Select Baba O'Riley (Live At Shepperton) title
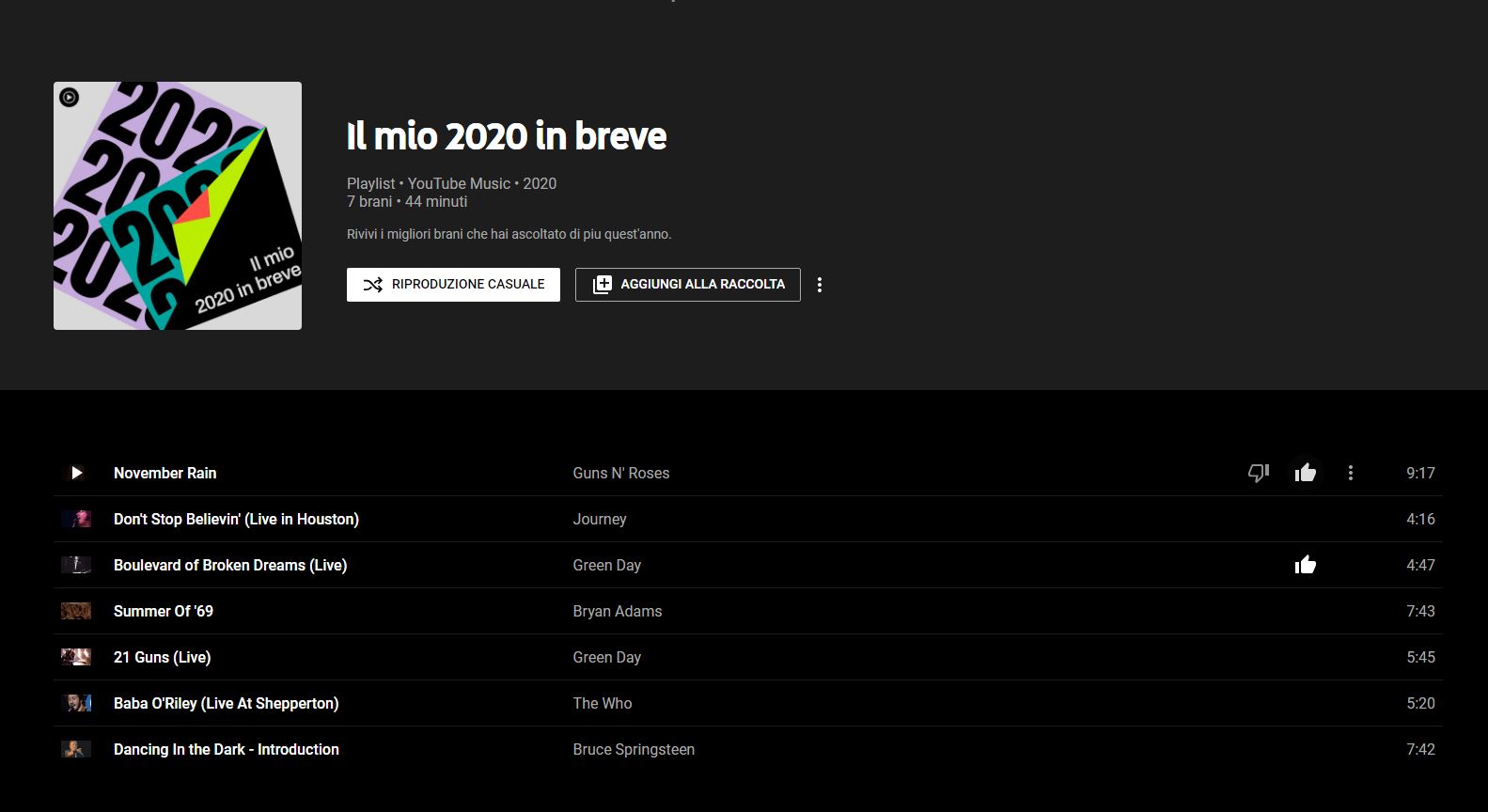Viewport: 1488px width, 812px height. click(226, 703)
